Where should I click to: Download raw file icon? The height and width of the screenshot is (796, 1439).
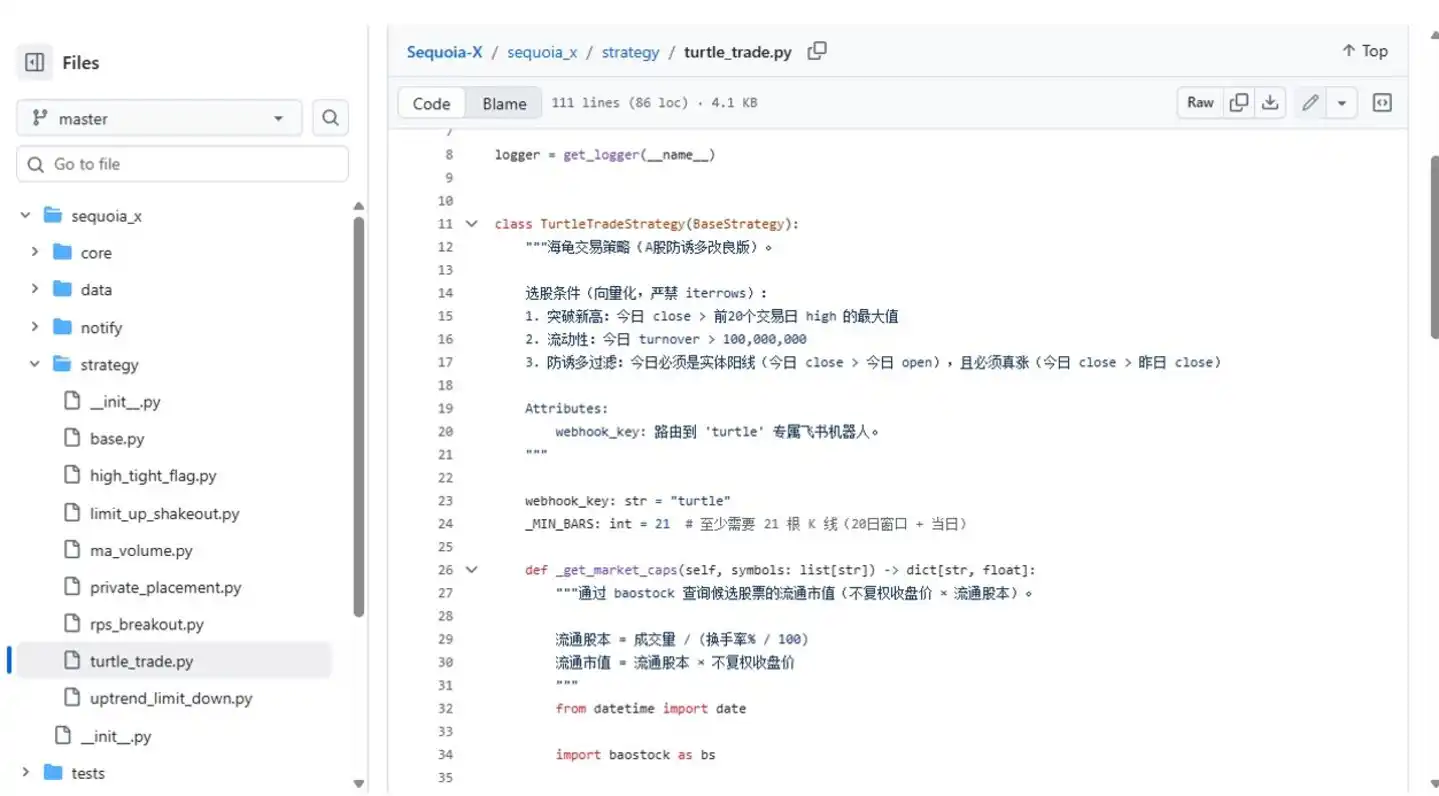[x=1270, y=102]
